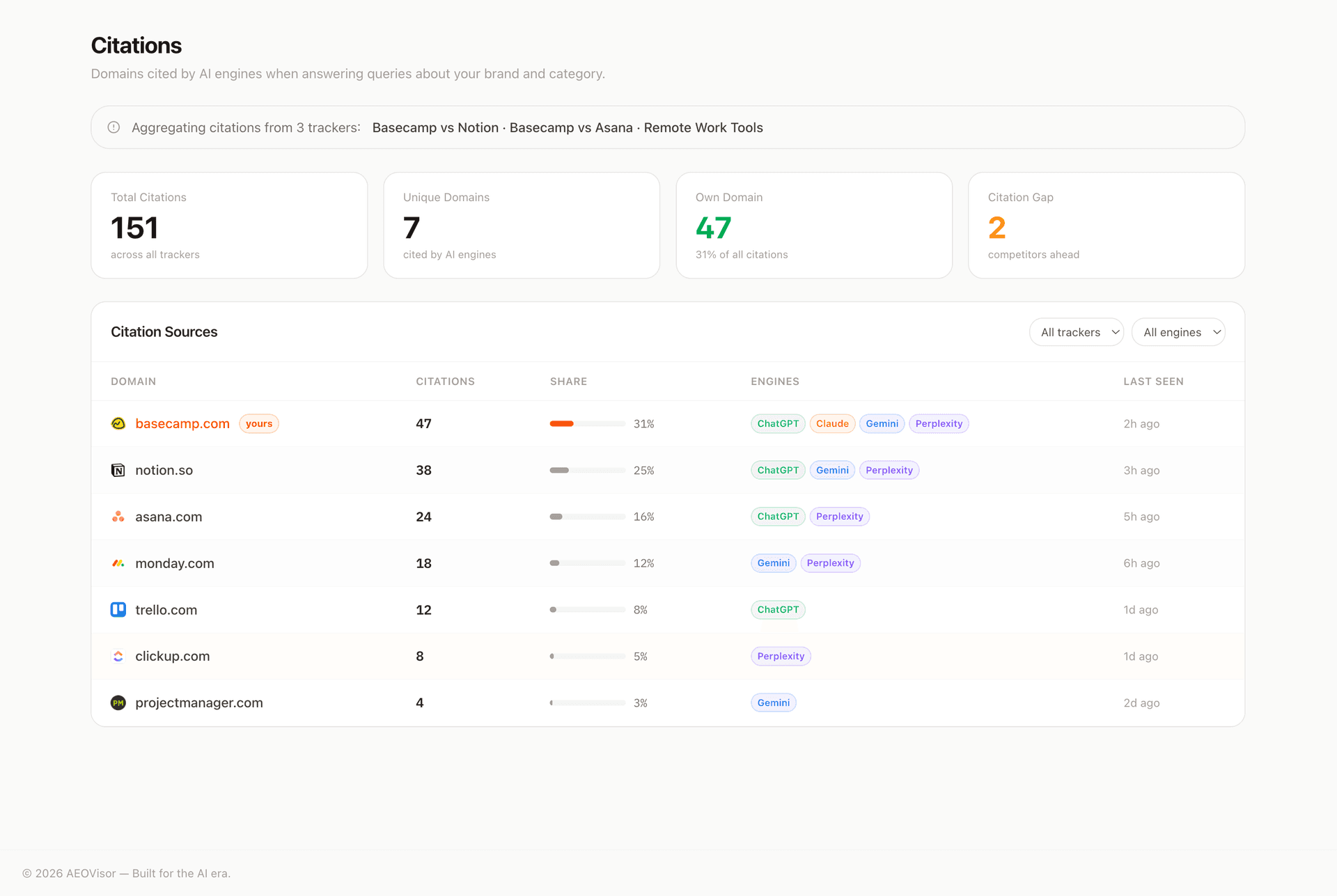This screenshot has height=896, width=1337.
Task: Open the All engines dropdown
Action: 1178,332
